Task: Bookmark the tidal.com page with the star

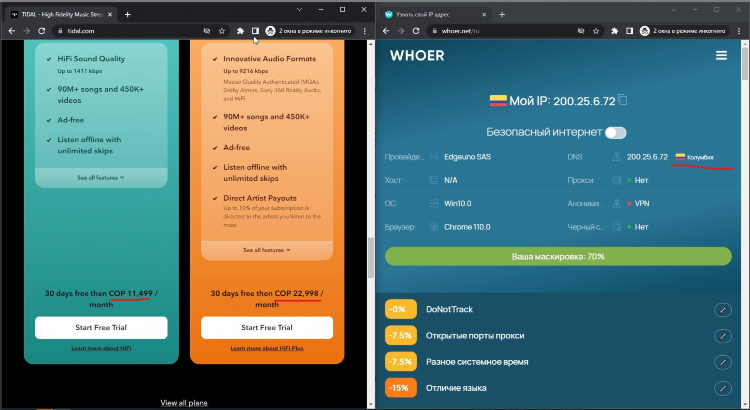Action: (221, 31)
